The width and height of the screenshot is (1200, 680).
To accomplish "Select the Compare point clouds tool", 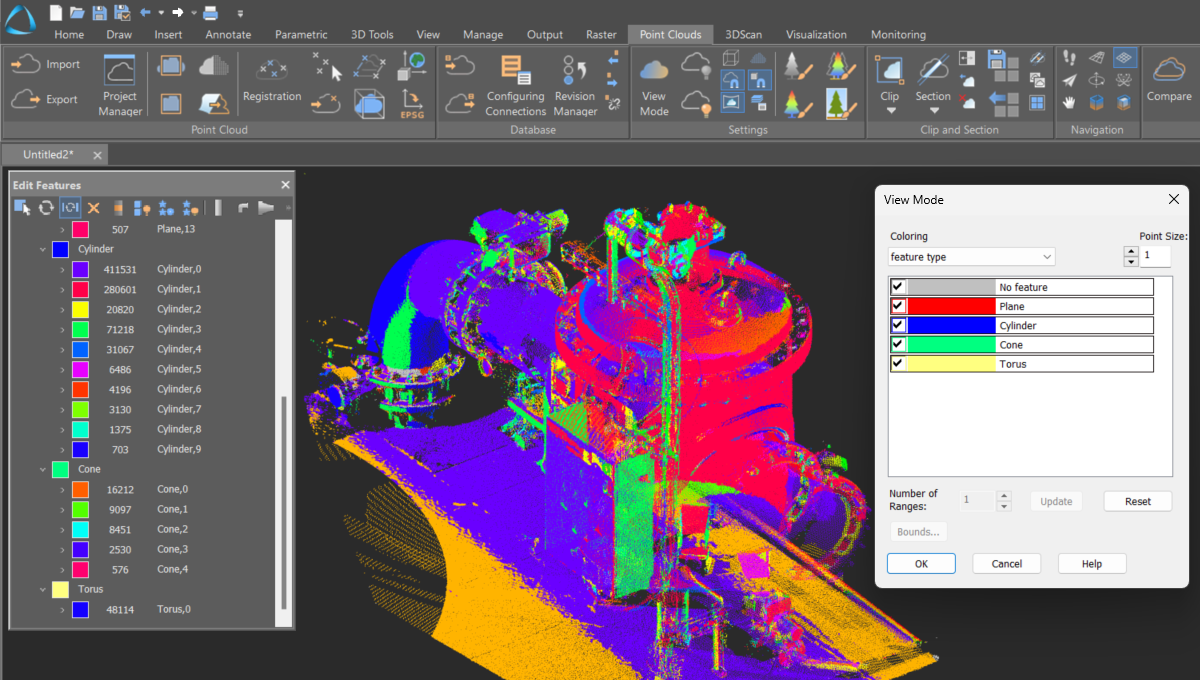I will (x=1168, y=80).
